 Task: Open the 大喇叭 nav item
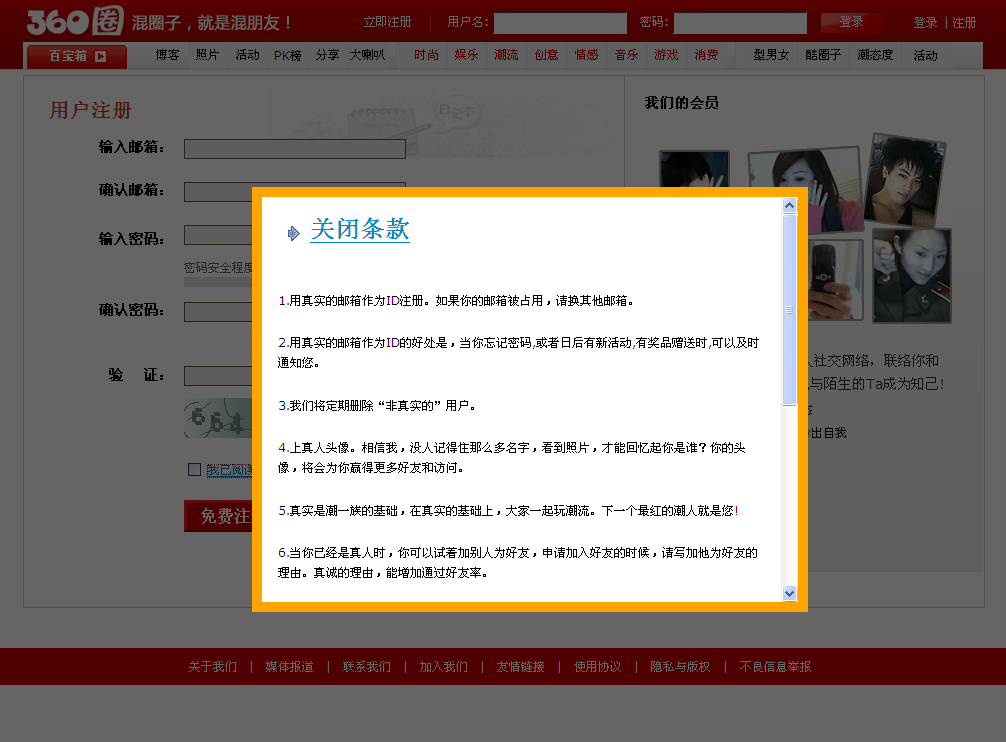(368, 55)
